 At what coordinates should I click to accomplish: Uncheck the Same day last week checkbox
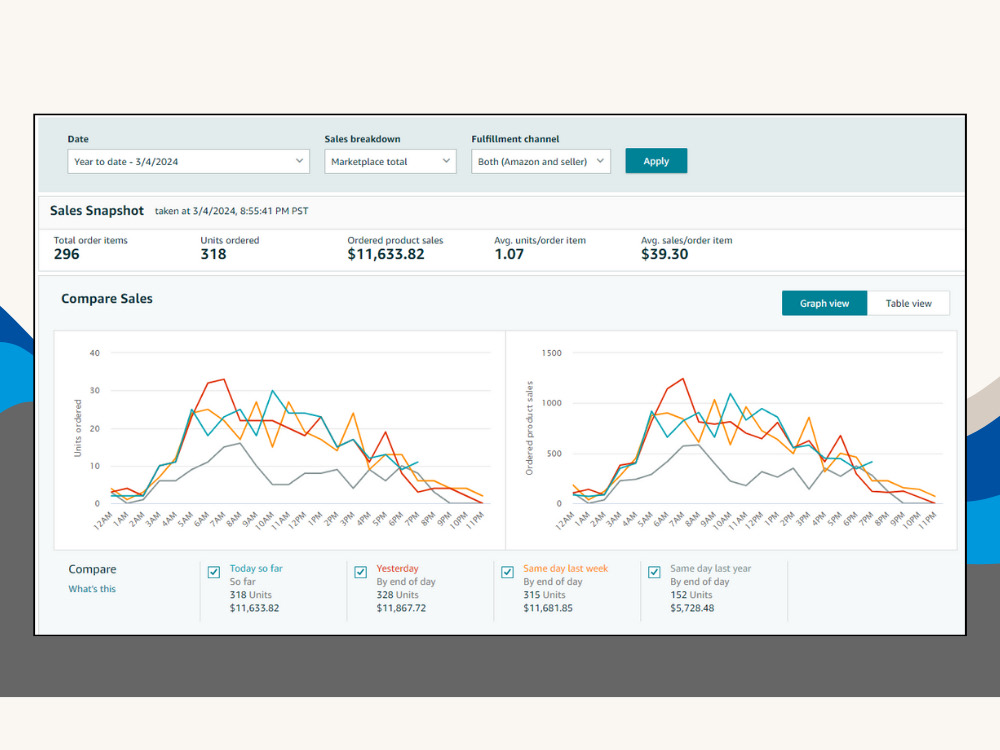507,572
